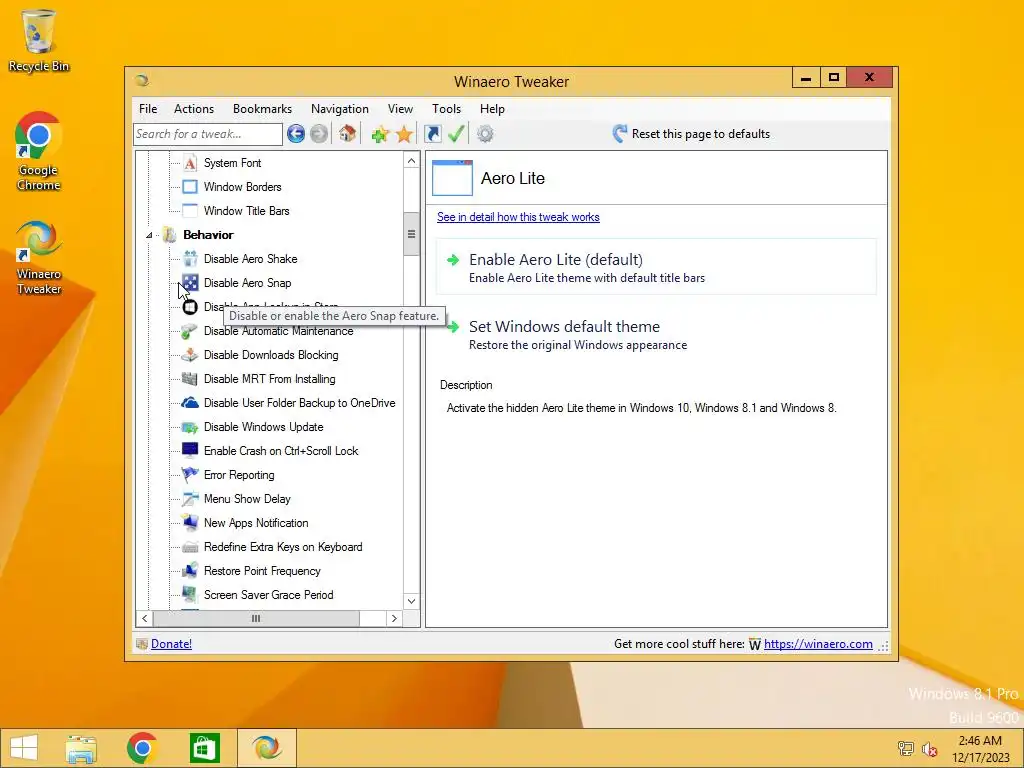This screenshot has width=1024, height=768.
Task: Open File Explorer from the taskbar
Action: tap(81, 748)
